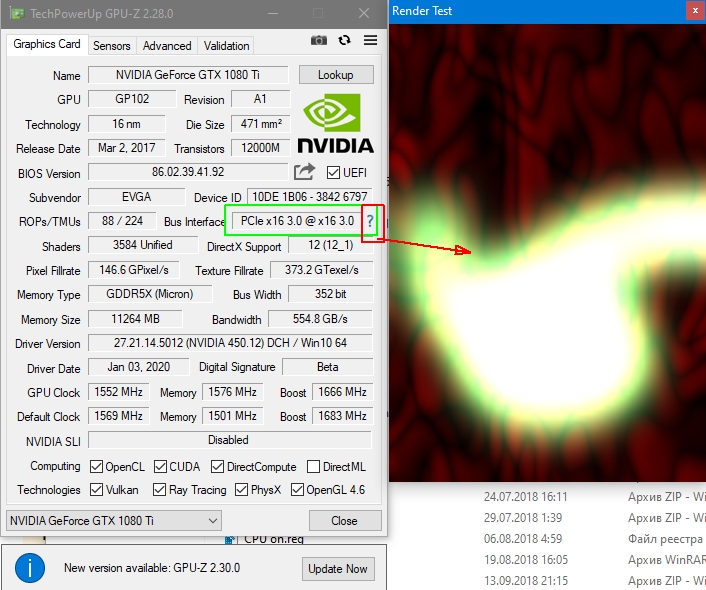This screenshot has height=590, width=706.
Task: Toggle the UEFI checkbox
Action: [x=333, y=172]
